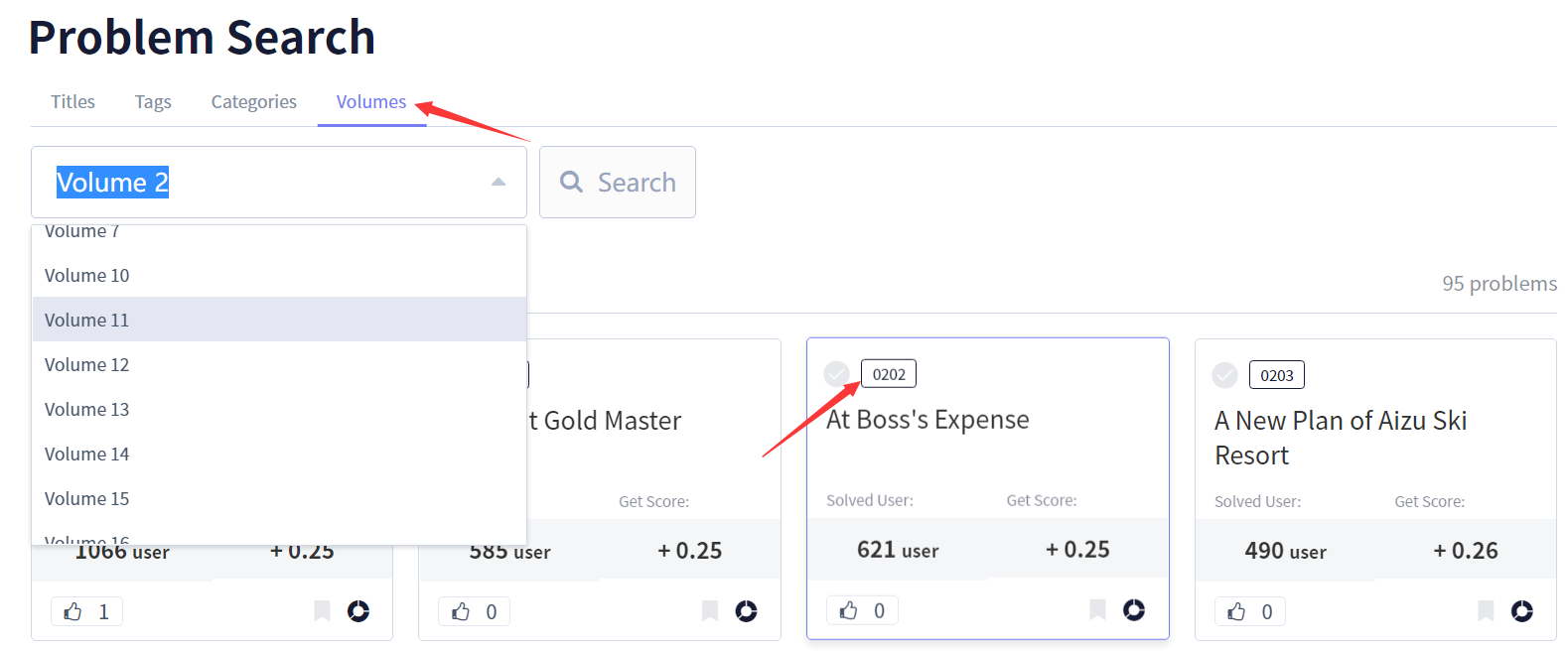Choose Volume 11 from the list

87,320
